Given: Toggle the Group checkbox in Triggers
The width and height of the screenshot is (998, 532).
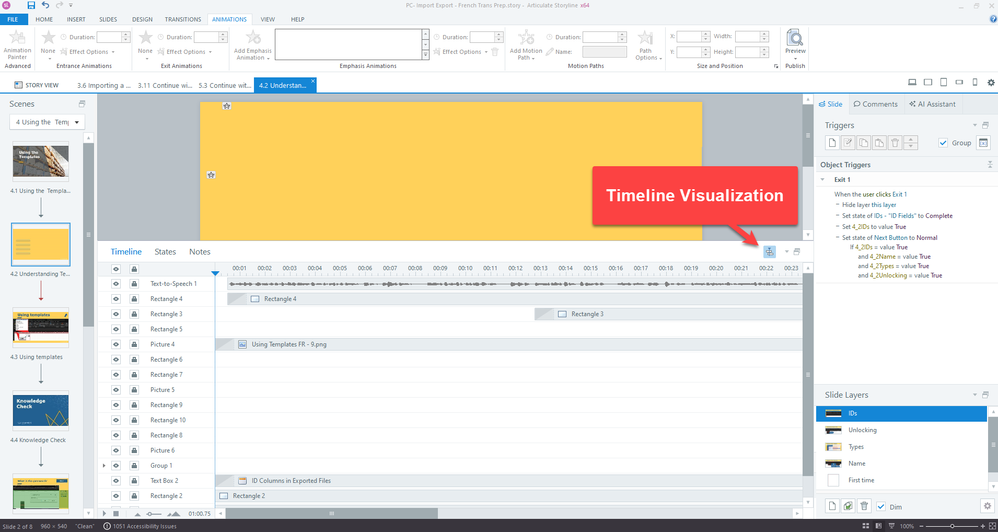Looking at the screenshot, I should click(x=943, y=143).
